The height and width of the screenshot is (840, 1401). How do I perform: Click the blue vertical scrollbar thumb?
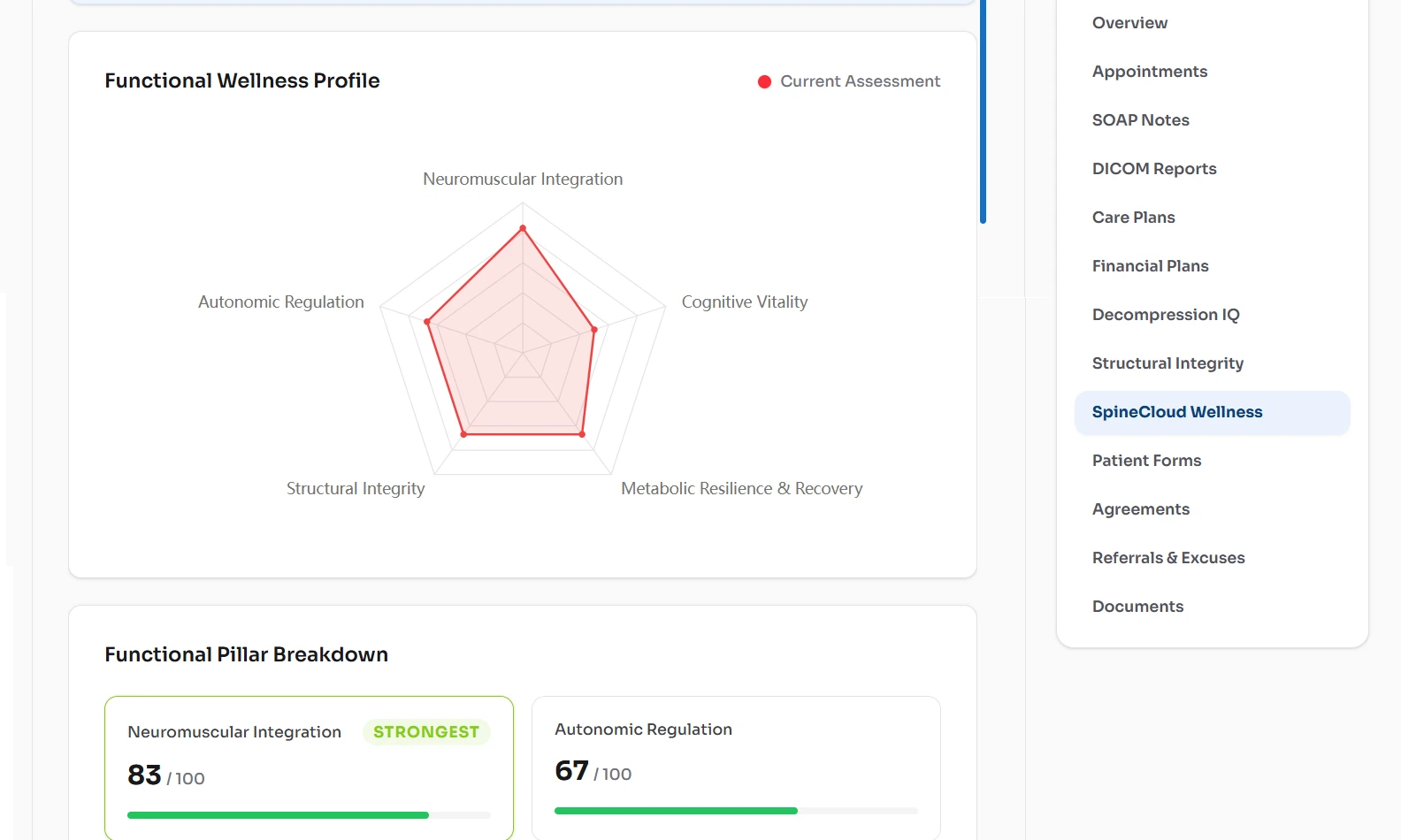point(983,111)
